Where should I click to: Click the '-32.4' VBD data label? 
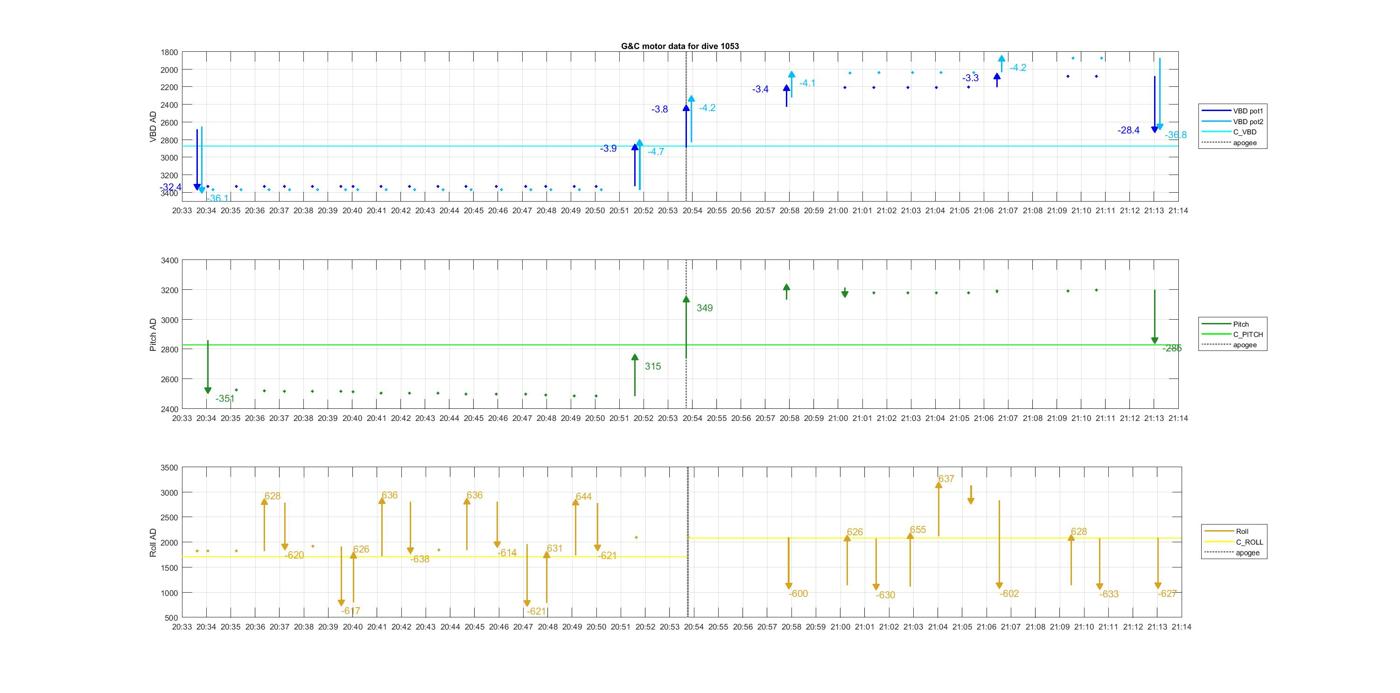(171, 187)
